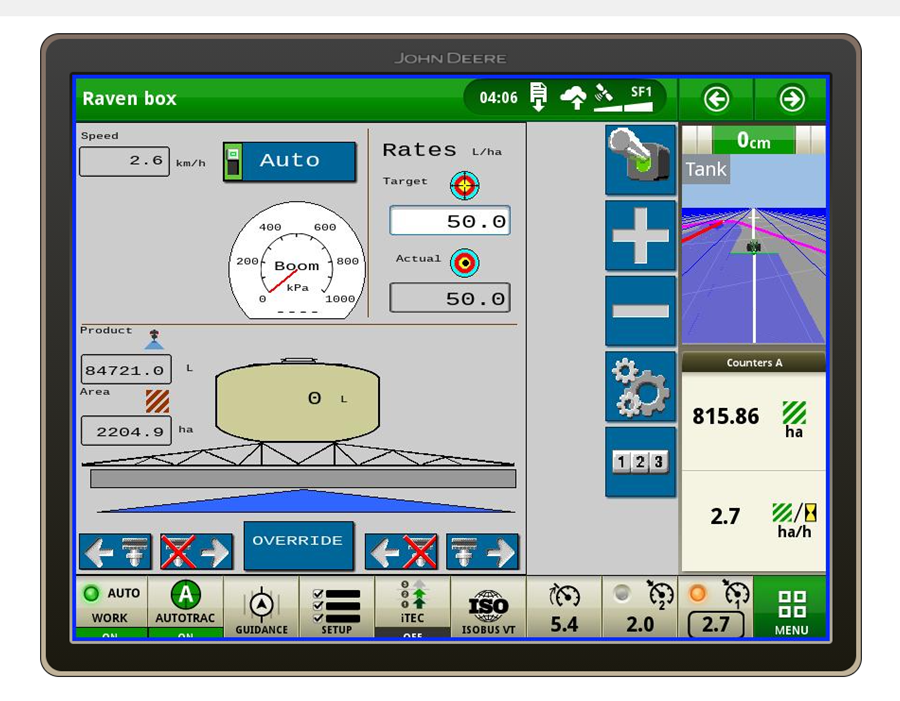Open the ISOBUS VT shortcut
This screenshot has width=900, height=701.
tap(488, 607)
